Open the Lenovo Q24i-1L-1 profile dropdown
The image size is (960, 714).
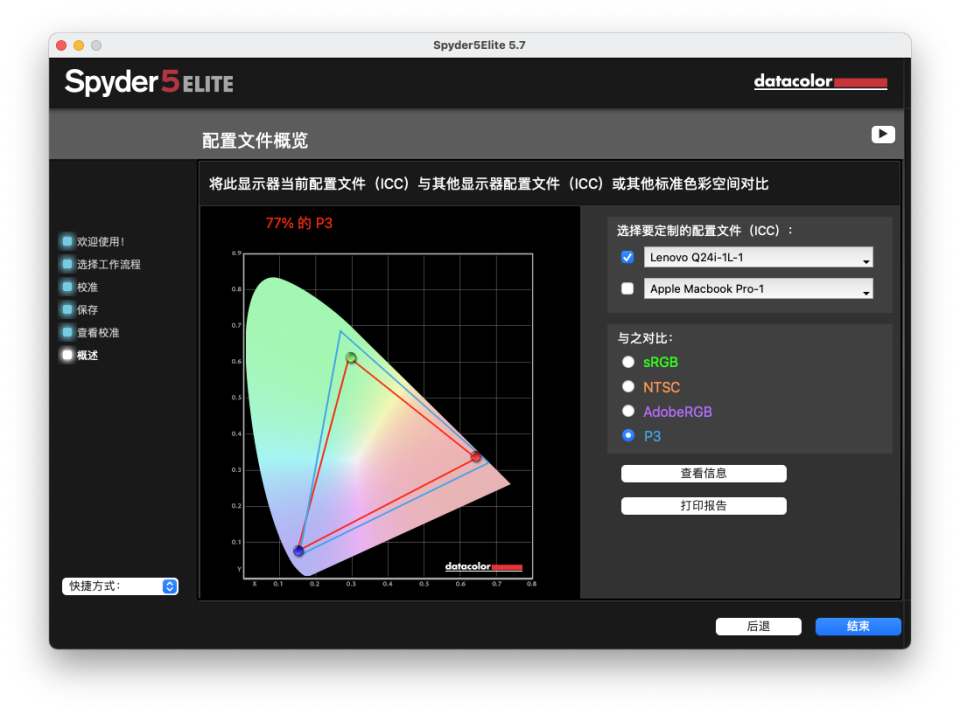pos(758,257)
